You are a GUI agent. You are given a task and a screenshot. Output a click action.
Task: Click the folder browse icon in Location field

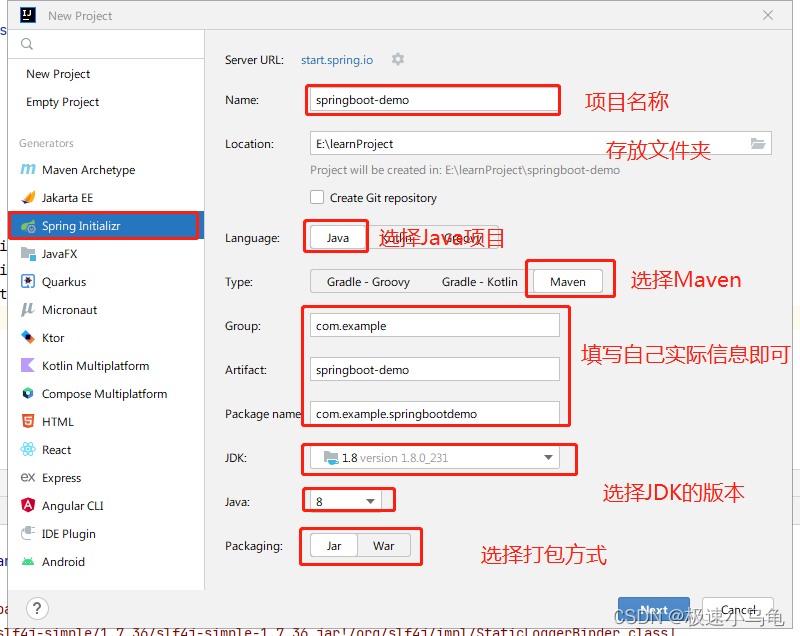758,143
